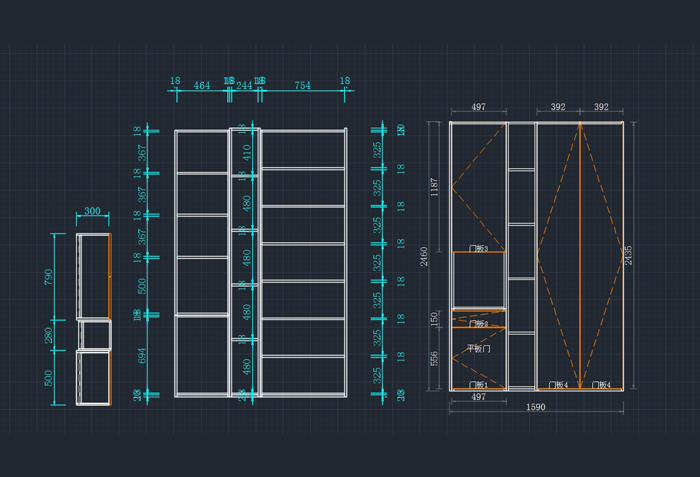This screenshot has height=477, width=700.
Task: Click the 754 horizontal dimension text
Action: pyautogui.click(x=302, y=86)
